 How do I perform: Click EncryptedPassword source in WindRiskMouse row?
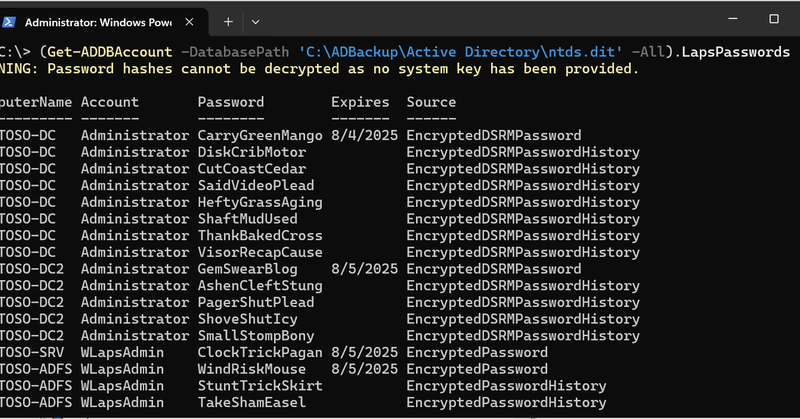point(477,369)
